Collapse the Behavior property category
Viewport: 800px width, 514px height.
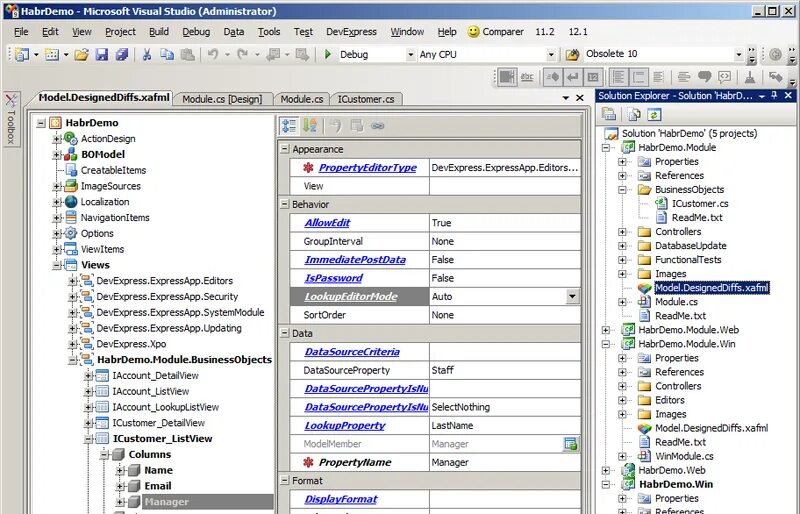click(x=284, y=205)
